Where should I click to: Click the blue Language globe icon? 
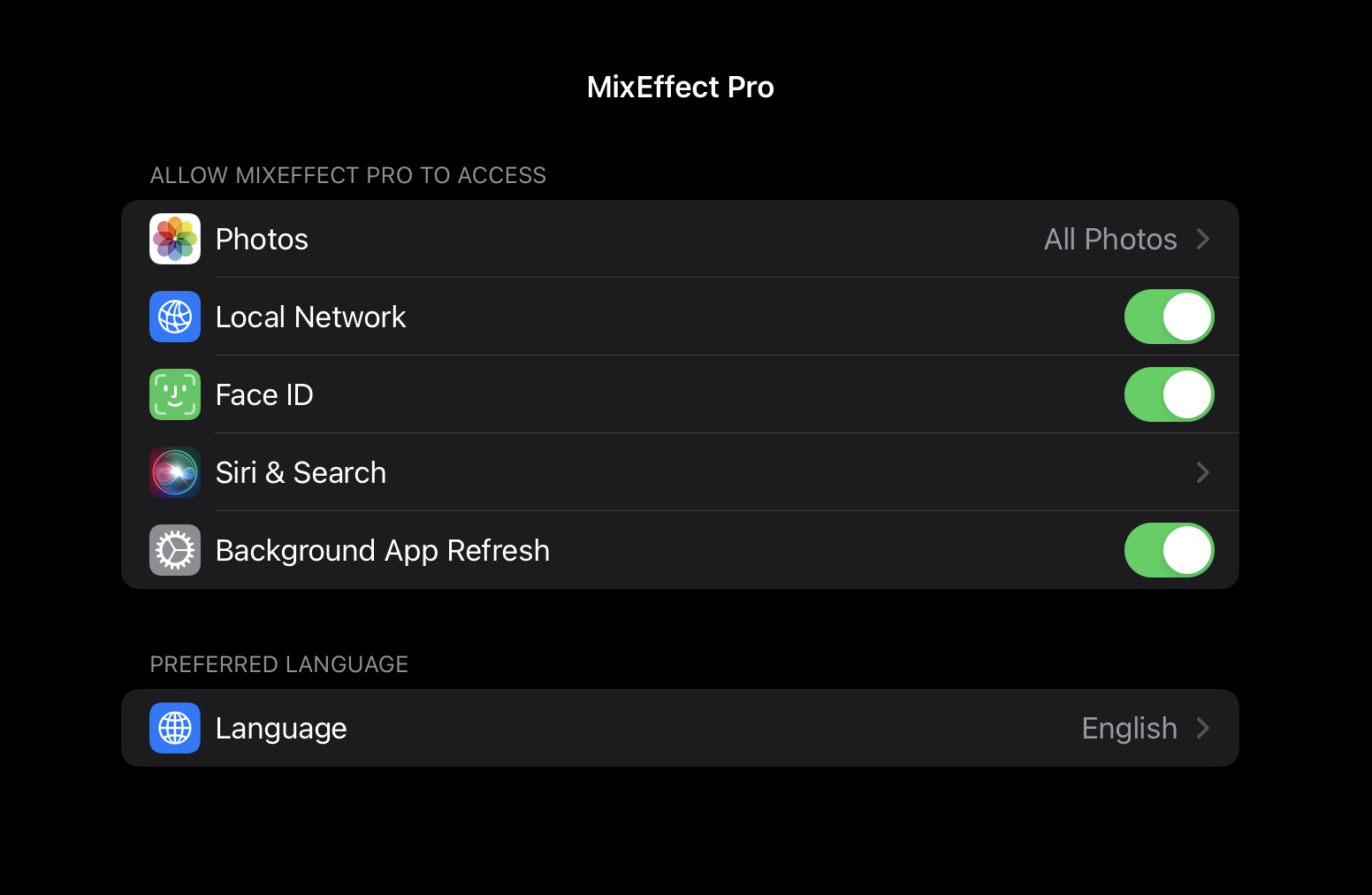(x=175, y=728)
